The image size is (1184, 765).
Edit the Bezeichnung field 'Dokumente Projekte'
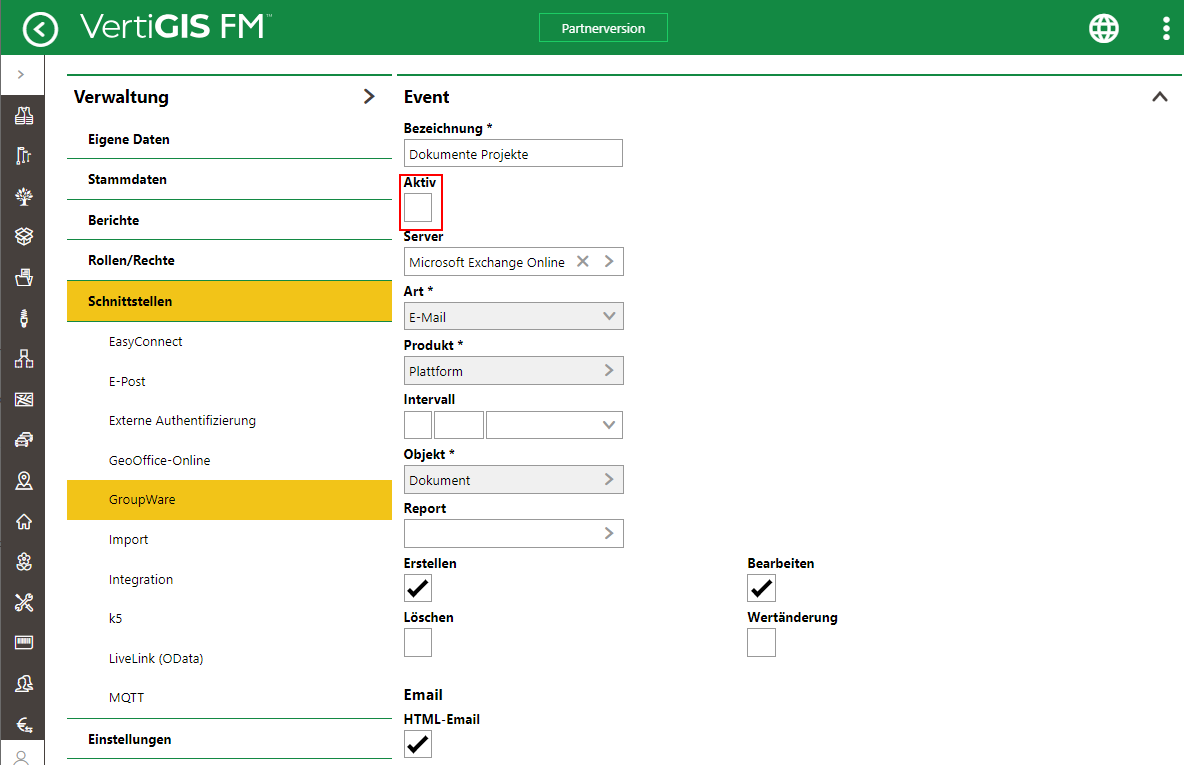[x=513, y=153]
